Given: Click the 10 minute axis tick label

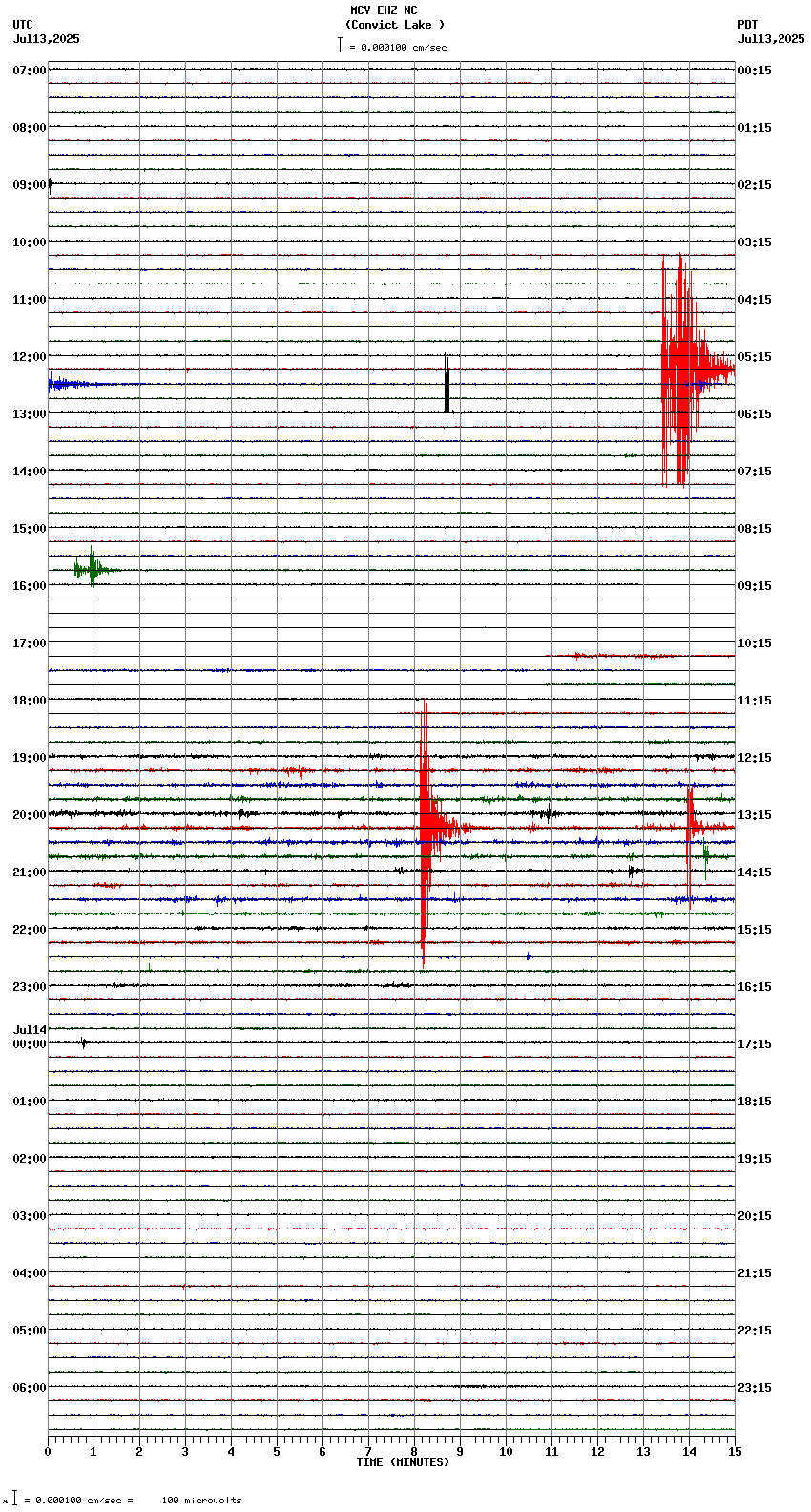Looking at the screenshot, I should click(x=506, y=1452).
